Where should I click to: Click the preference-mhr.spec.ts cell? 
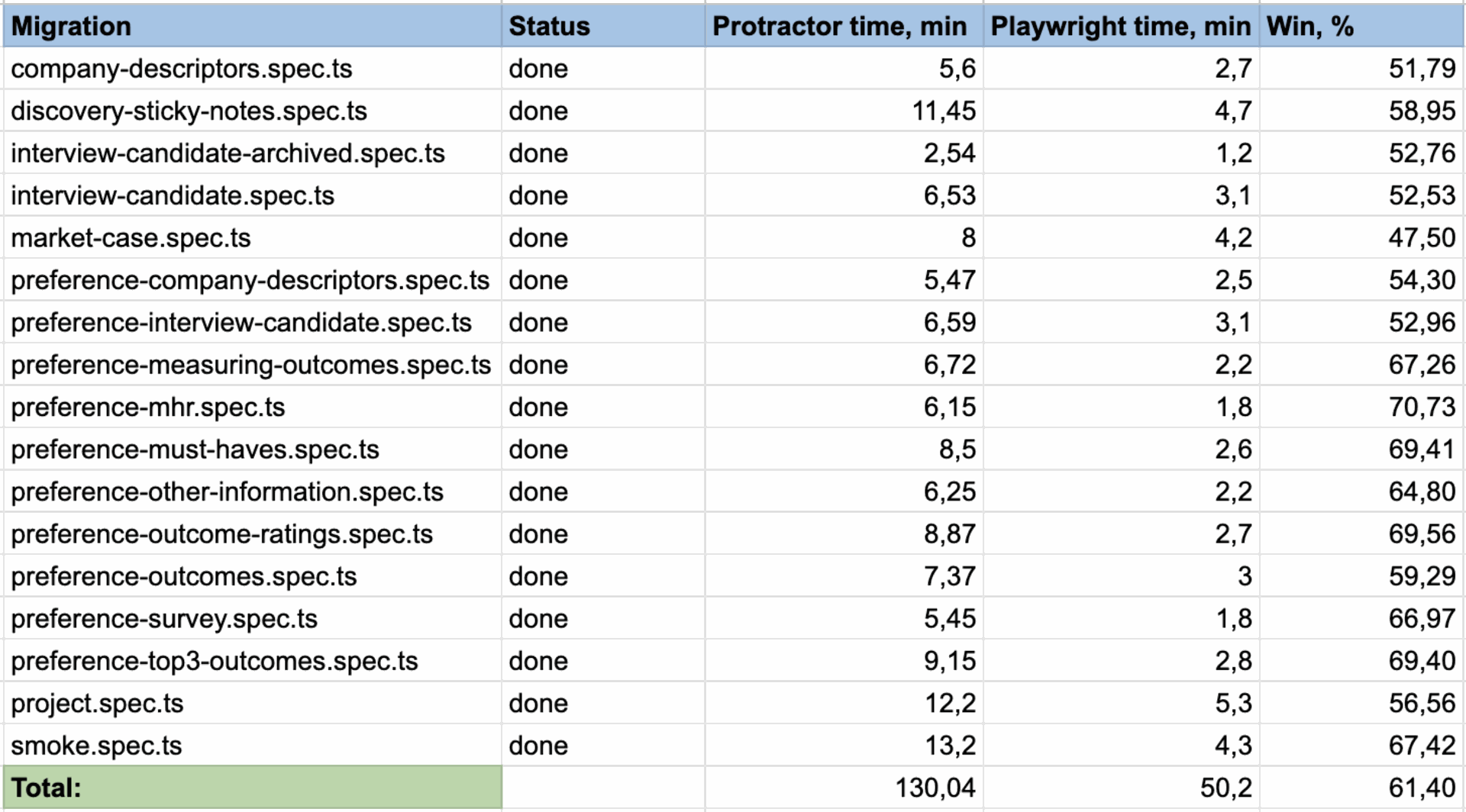coord(147,408)
